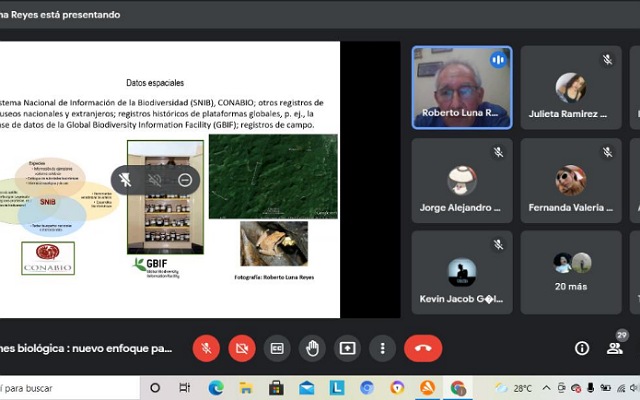Viewport: 640px width, 400px height.
Task: Raise your hand in the meeting
Action: coord(312,348)
